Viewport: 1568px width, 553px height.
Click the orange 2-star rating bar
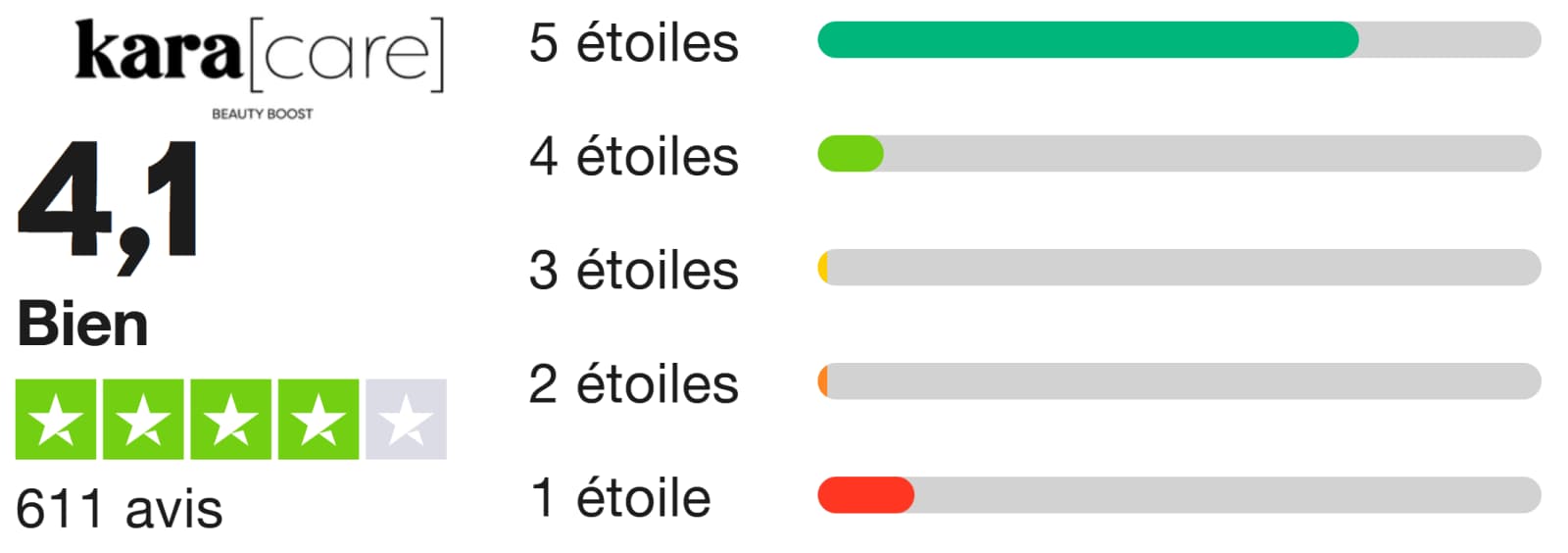823,381
